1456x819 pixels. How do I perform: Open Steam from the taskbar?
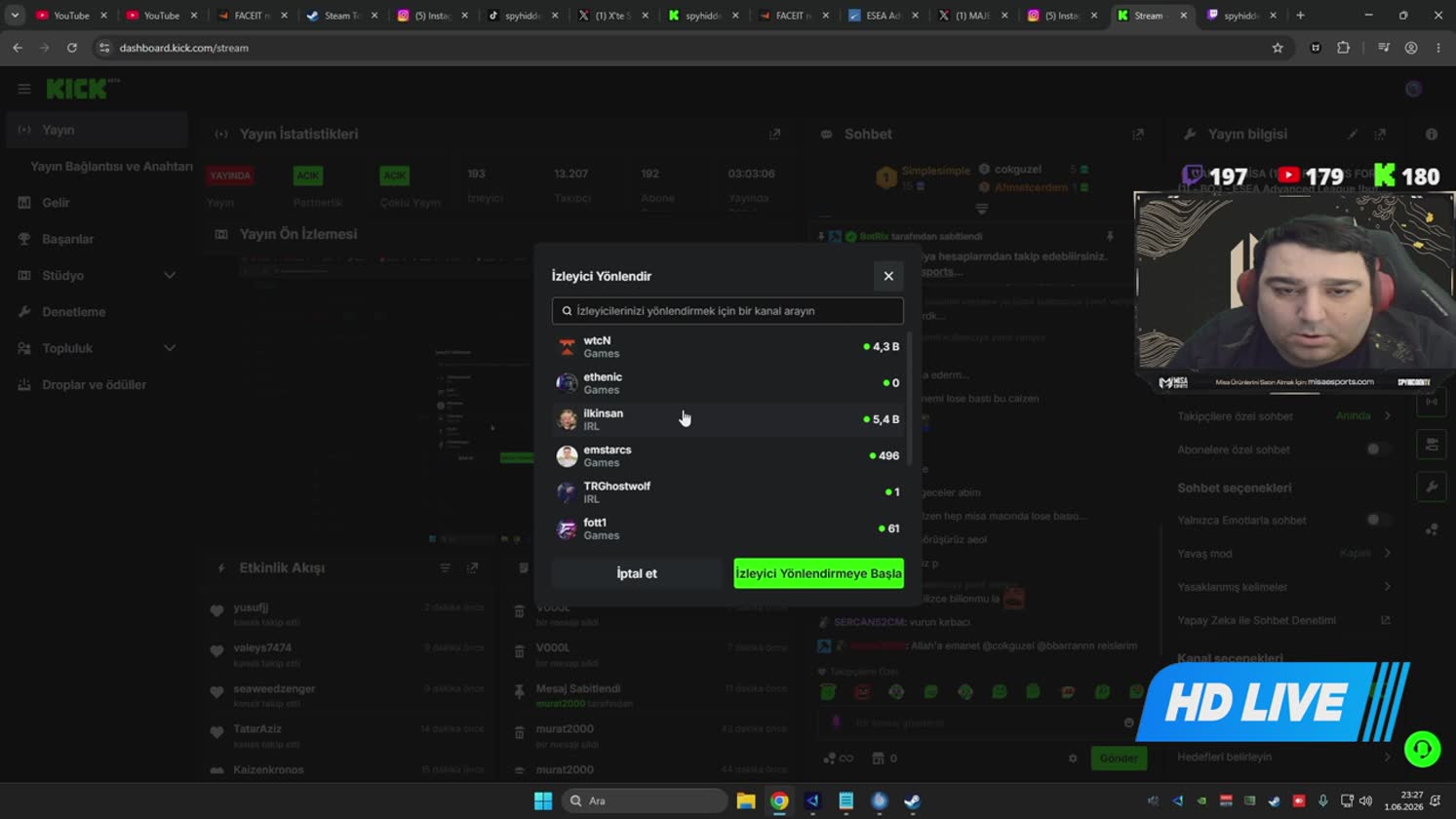coord(912,801)
